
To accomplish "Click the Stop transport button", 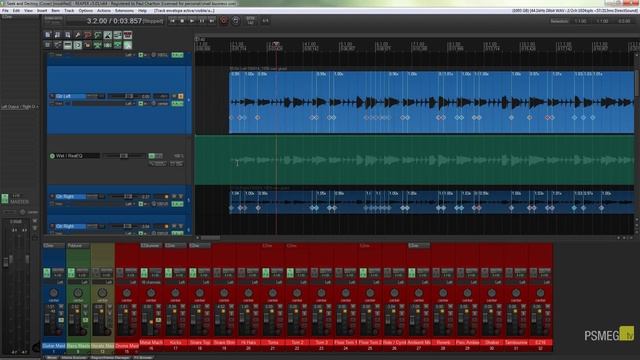I will click(x=182, y=20).
